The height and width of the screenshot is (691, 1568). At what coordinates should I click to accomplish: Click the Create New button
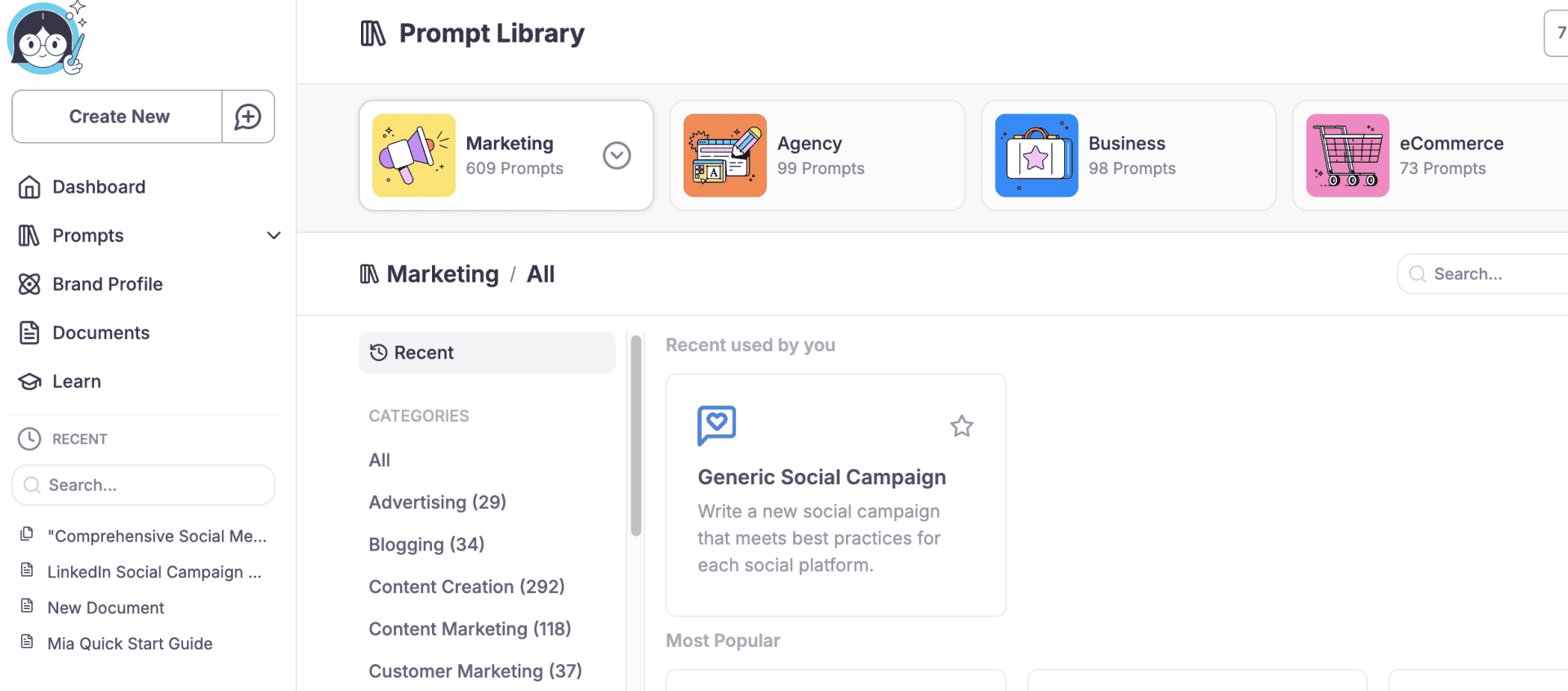click(118, 117)
